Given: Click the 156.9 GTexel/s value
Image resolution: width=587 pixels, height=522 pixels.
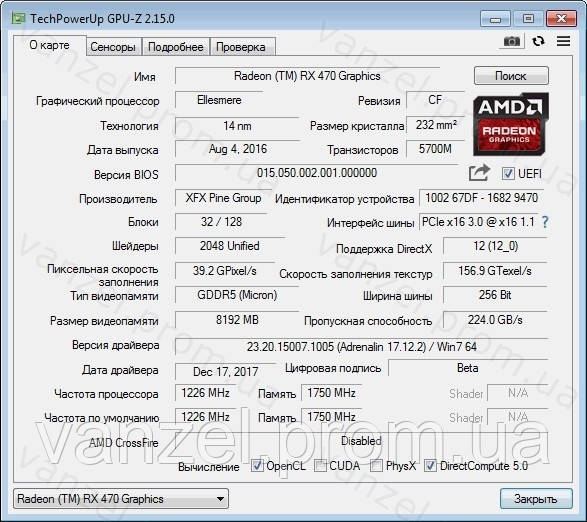Looking at the screenshot, I should 496,271.
